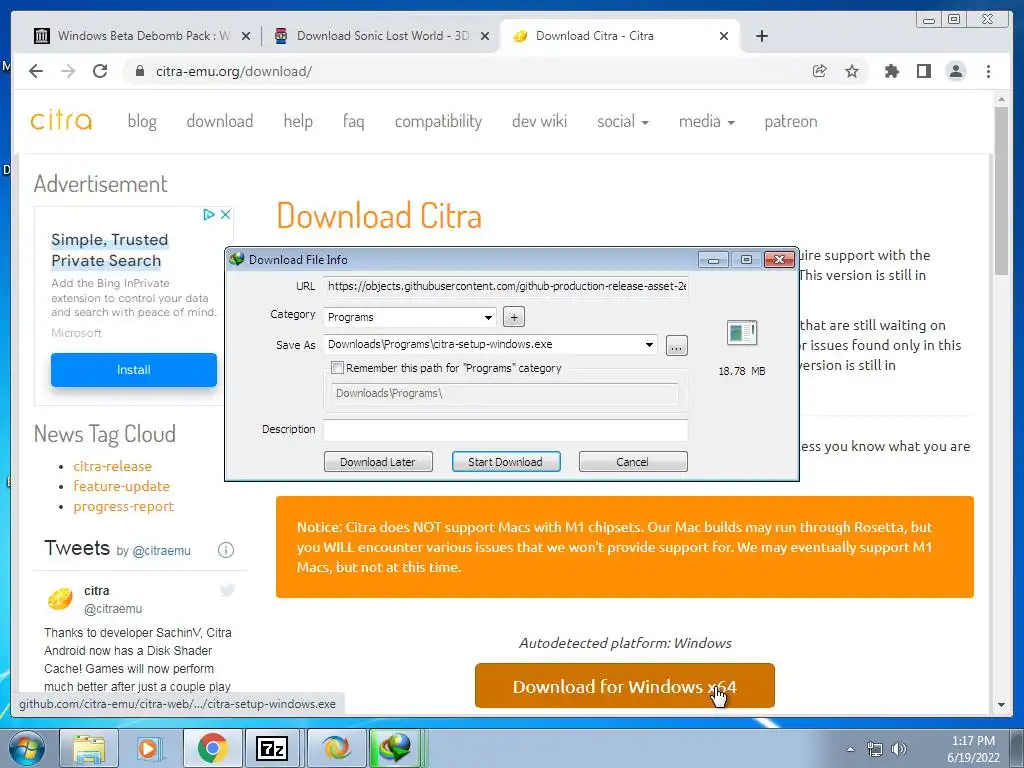1024x768 pixels.
Task: Open 7-Zip from the taskbar
Action: (x=273, y=748)
